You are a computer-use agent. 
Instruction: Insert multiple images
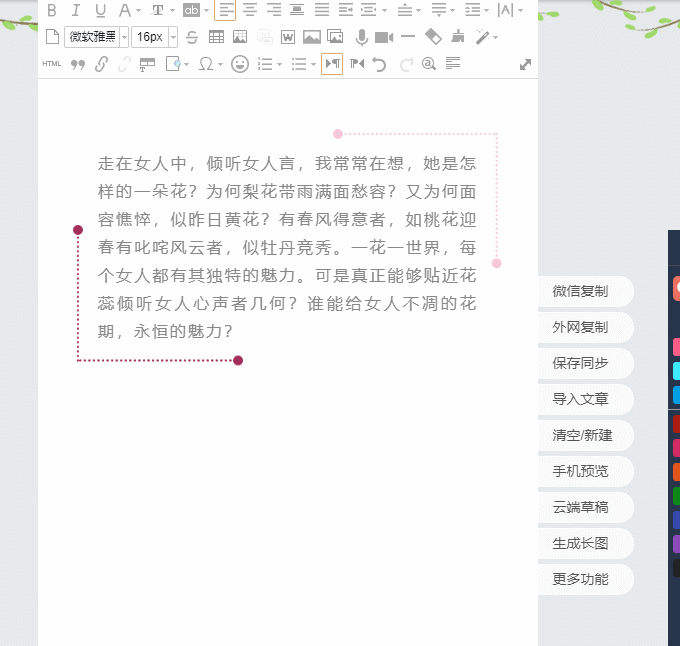point(335,37)
